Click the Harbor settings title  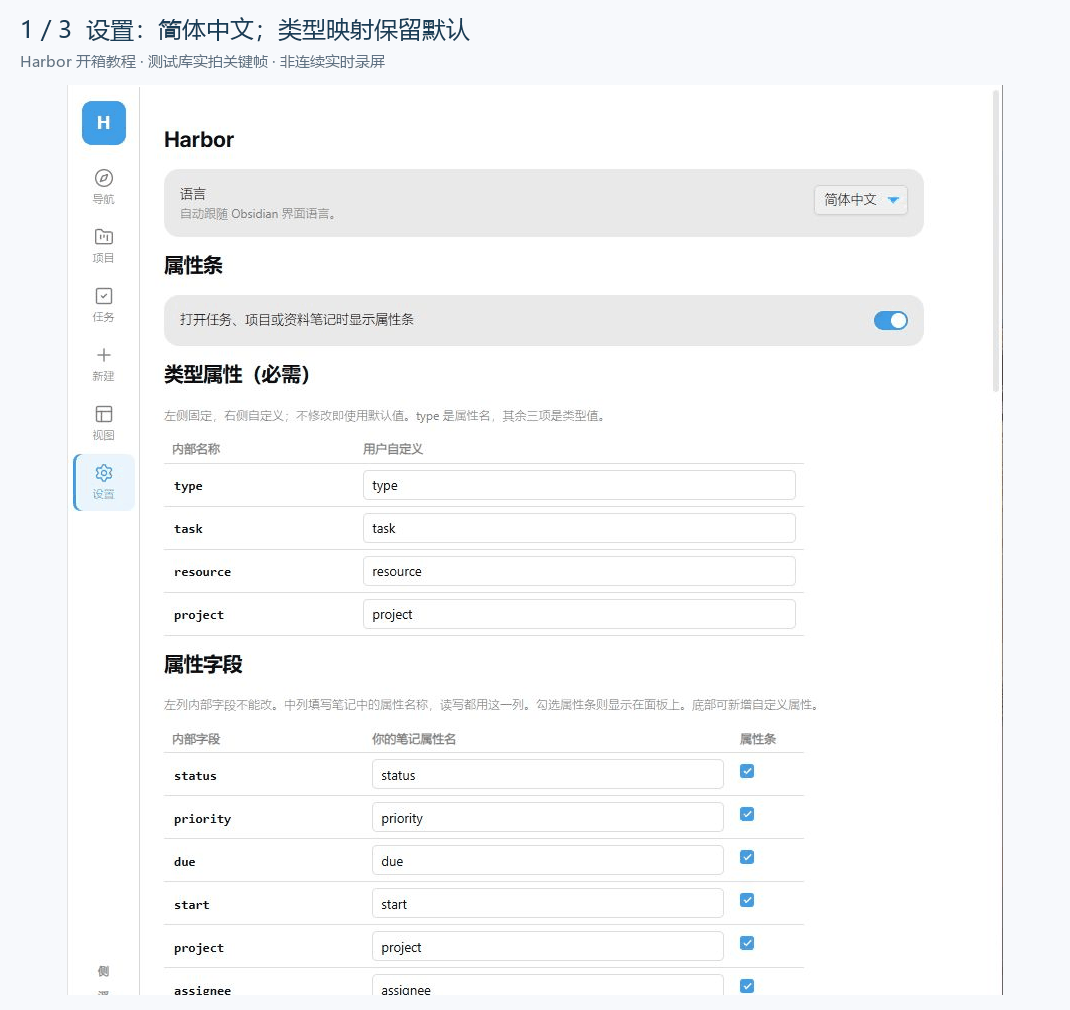point(199,140)
